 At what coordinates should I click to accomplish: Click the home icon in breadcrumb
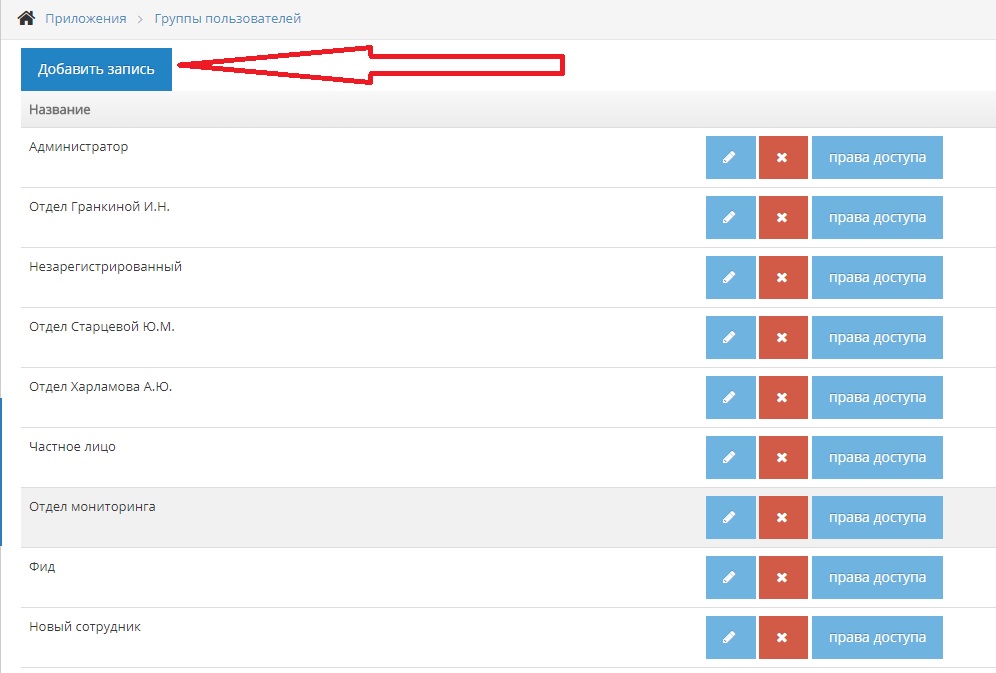click(27, 18)
